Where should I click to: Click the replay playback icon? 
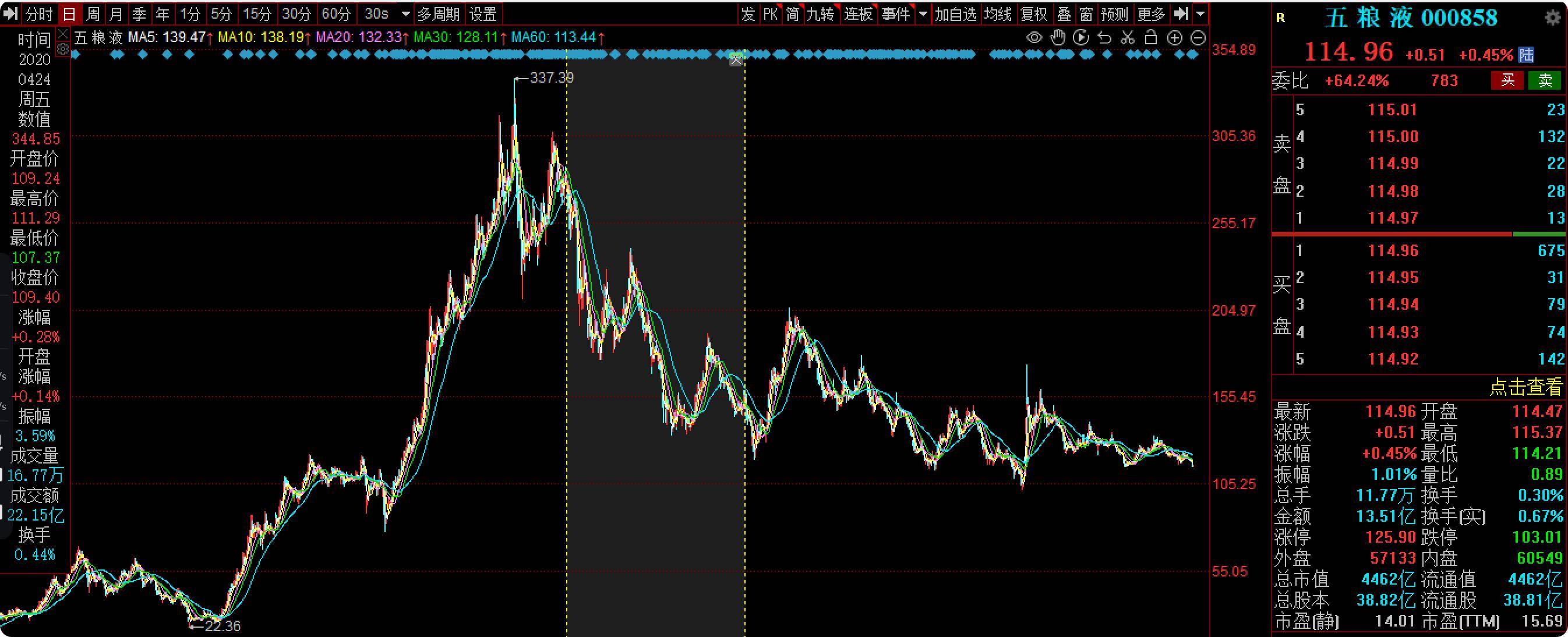pos(1081,38)
